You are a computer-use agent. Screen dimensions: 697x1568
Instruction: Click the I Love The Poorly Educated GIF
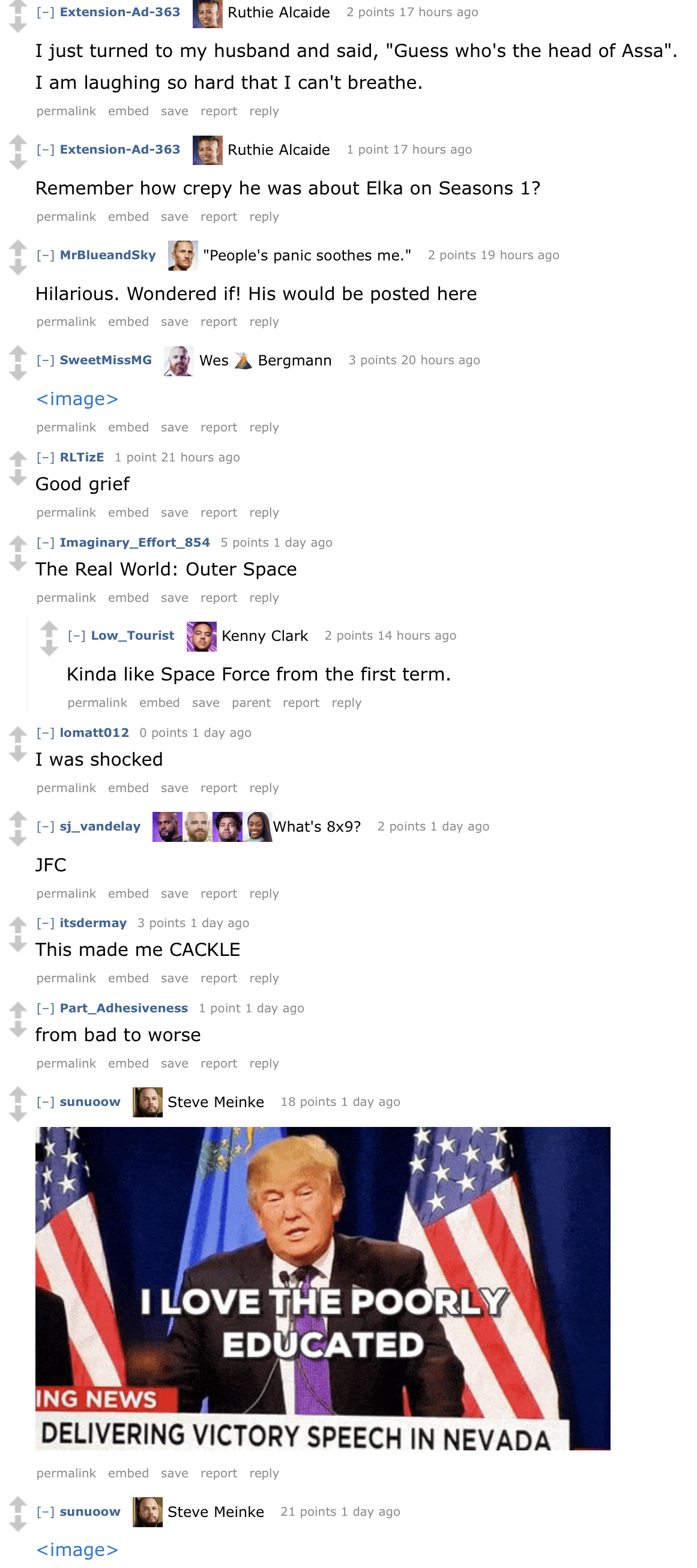coord(322,1288)
